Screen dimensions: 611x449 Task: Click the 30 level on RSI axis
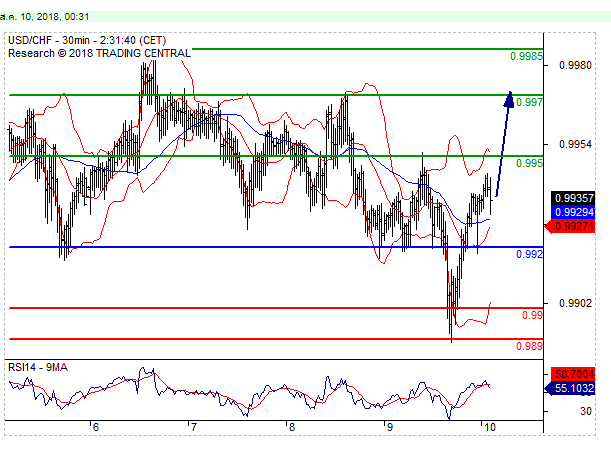pyautogui.click(x=586, y=411)
